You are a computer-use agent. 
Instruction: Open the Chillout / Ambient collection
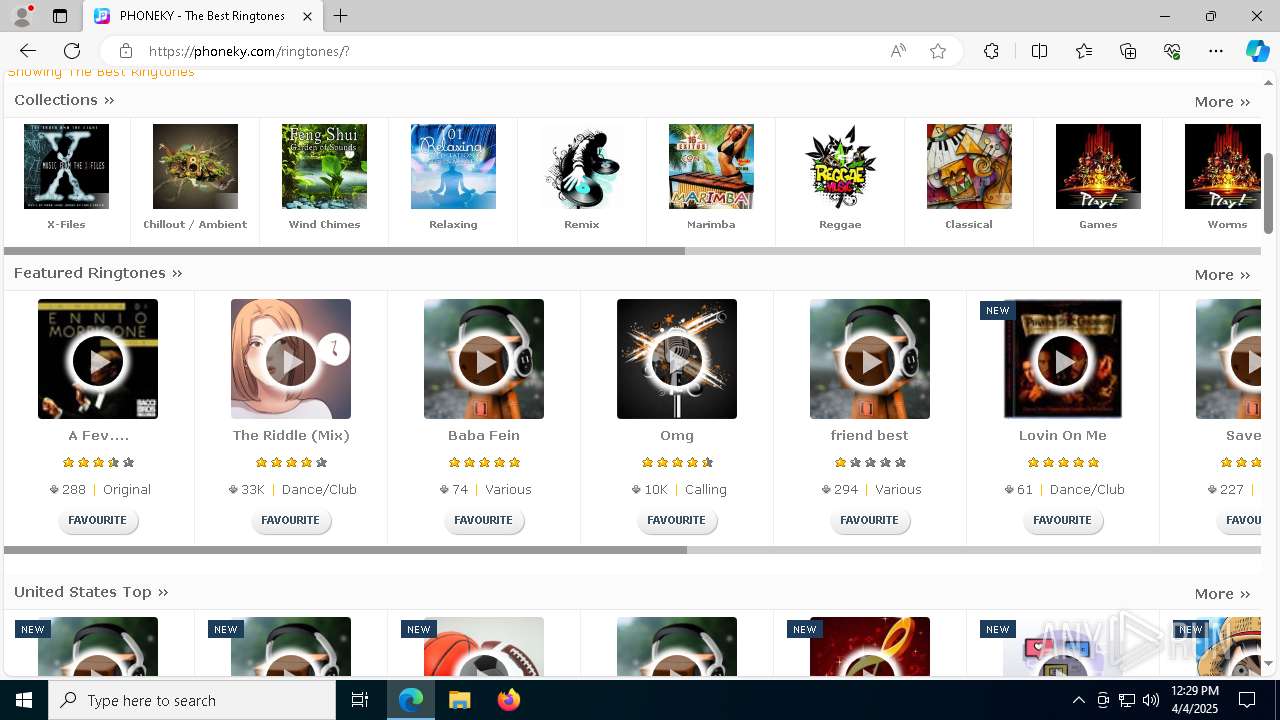195,166
